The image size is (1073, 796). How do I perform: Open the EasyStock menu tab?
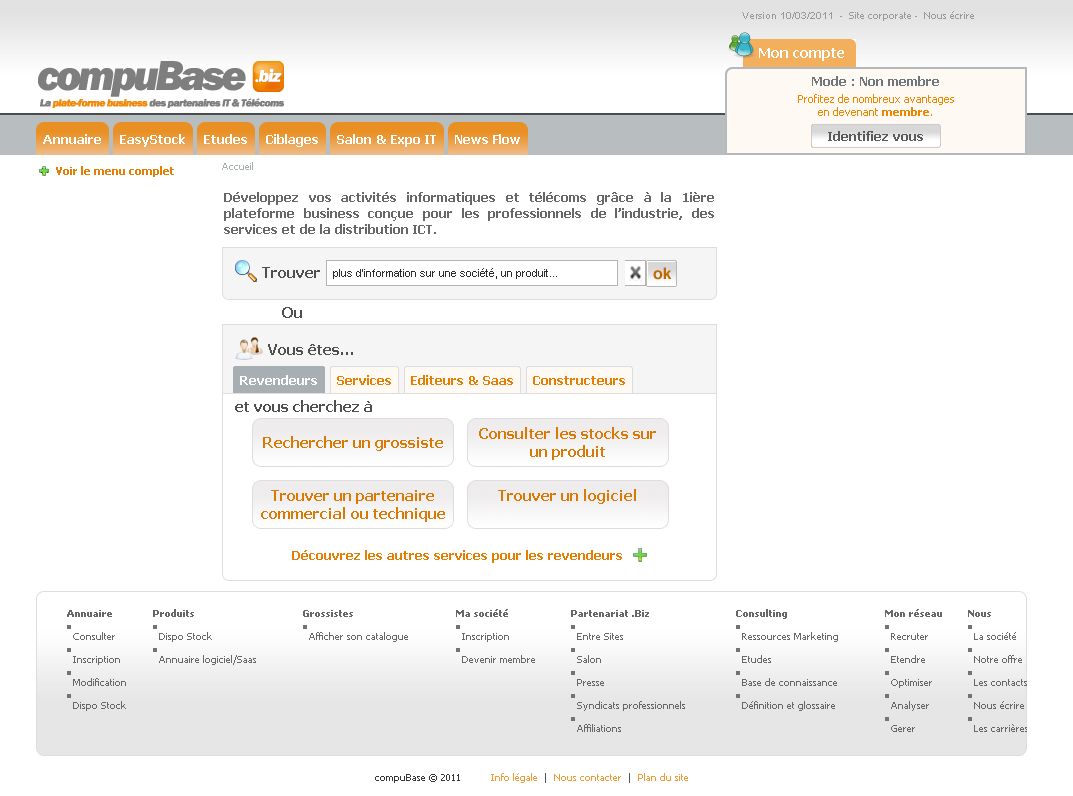(152, 139)
